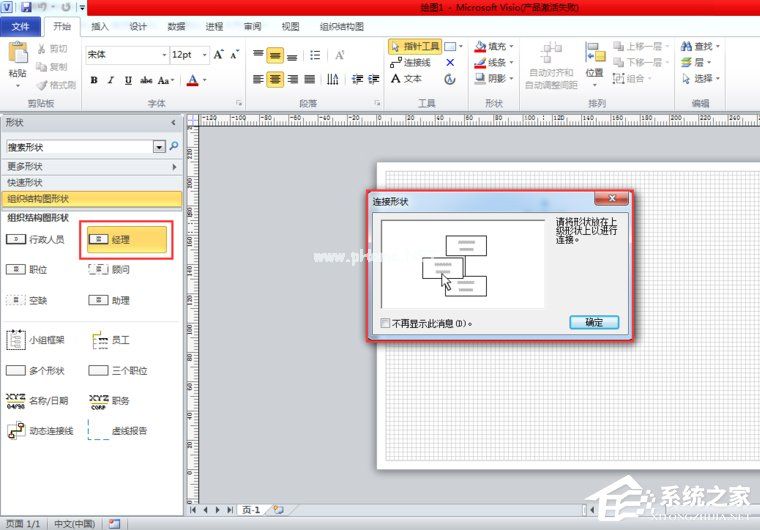Click the Save icon in quick access toolbar
760x530 pixels.
pos(26,7)
